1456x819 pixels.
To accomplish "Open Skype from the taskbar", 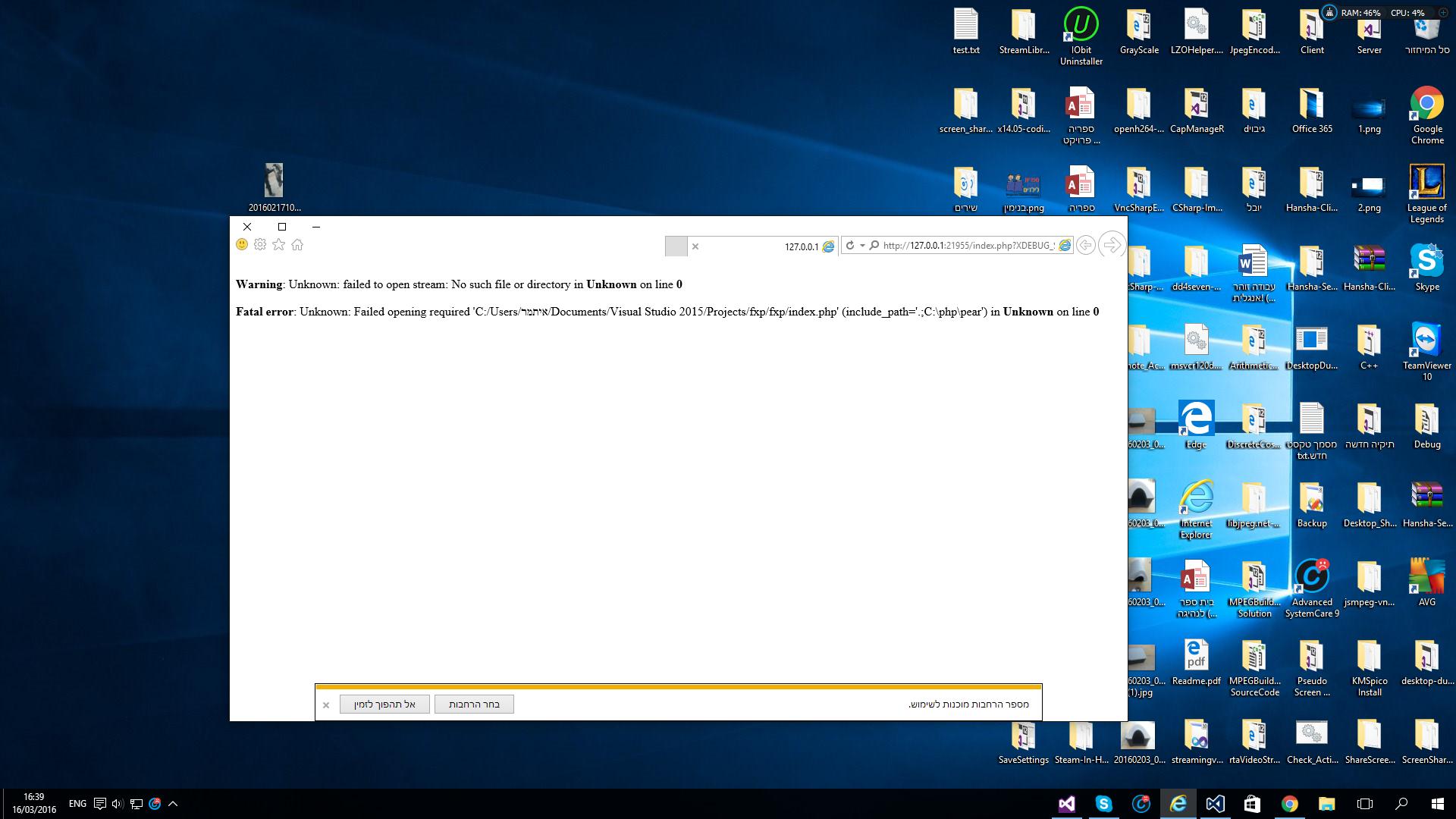I will (1103, 804).
